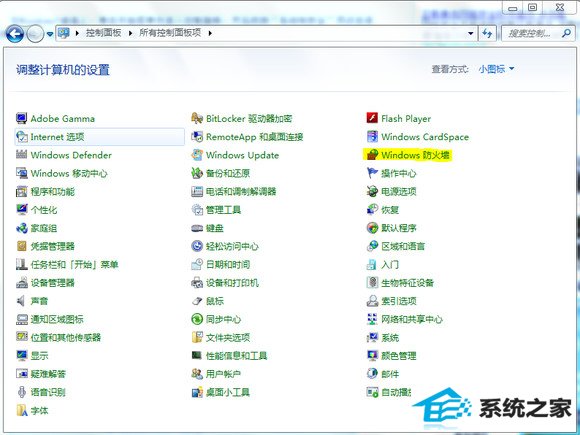Open 操作中心 flag icon
580x435 pixels.
[x=372, y=173]
